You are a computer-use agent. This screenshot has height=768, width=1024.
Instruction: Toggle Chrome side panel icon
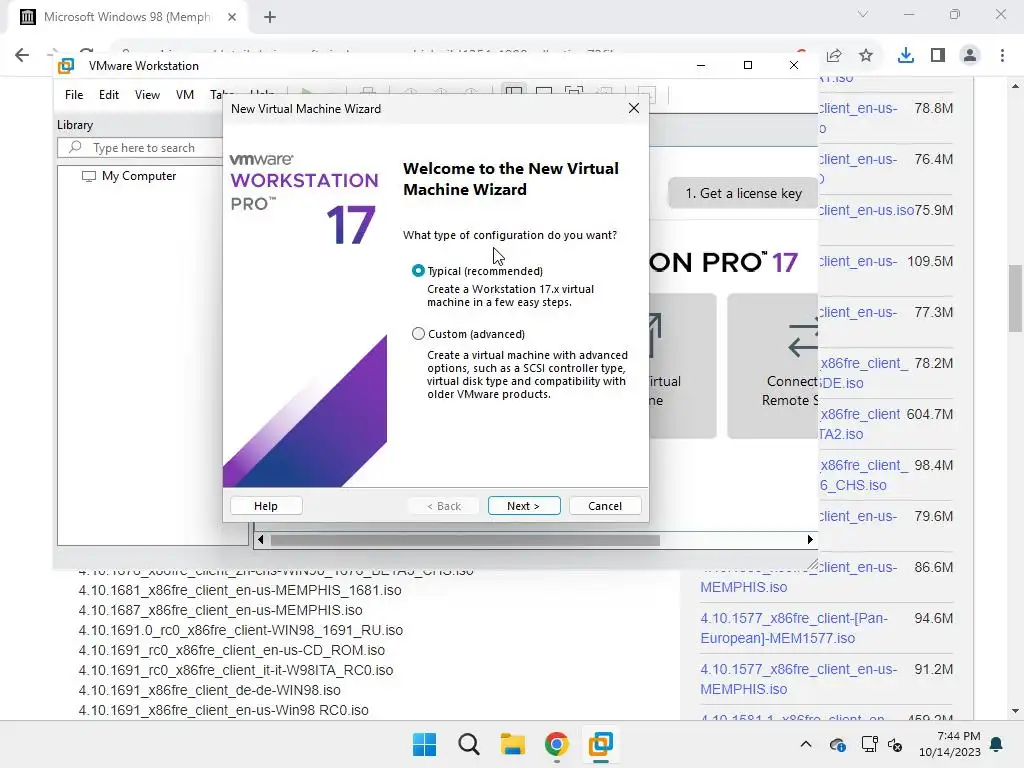[938, 56]
